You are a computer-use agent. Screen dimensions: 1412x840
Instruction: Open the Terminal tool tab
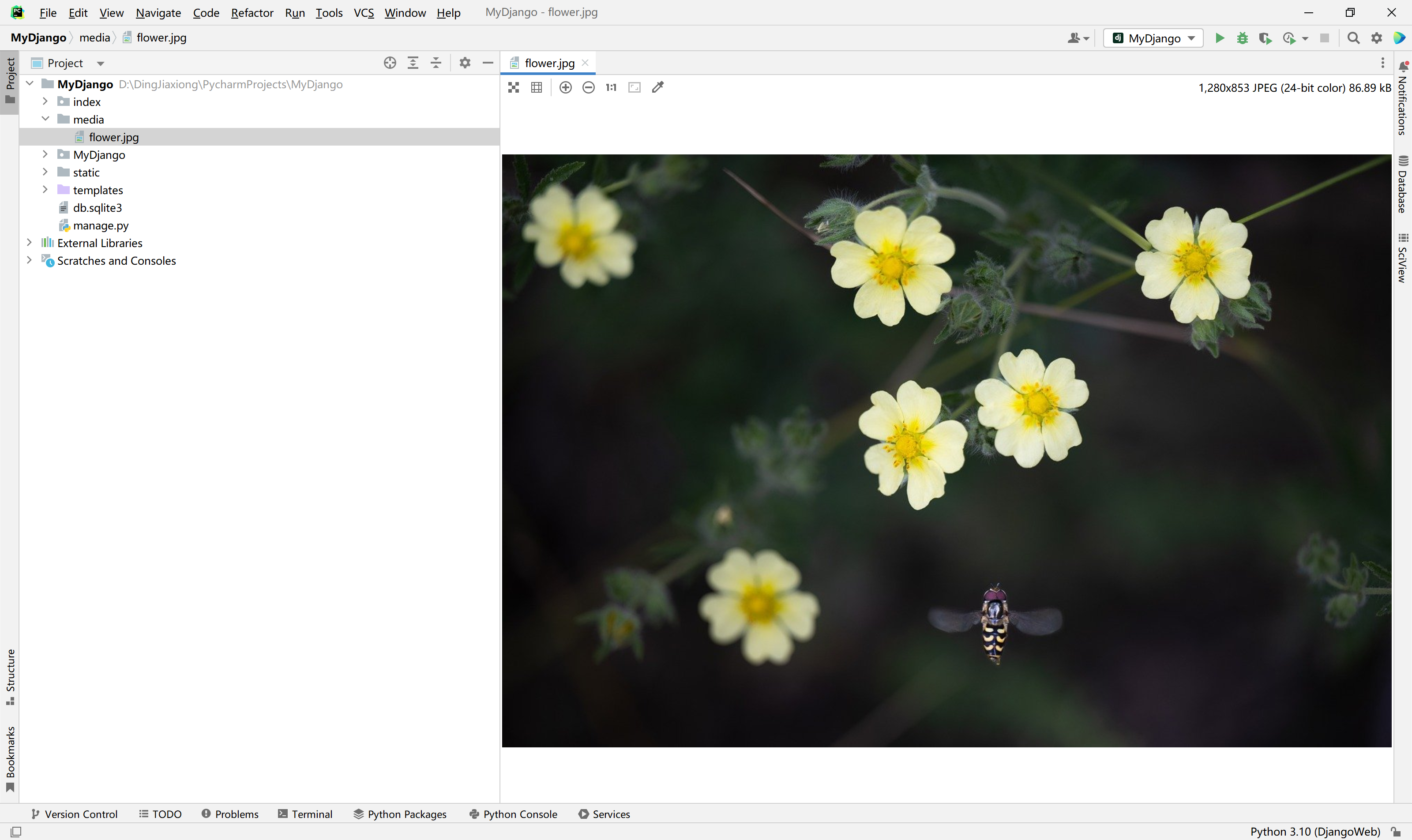click(305, 814)
